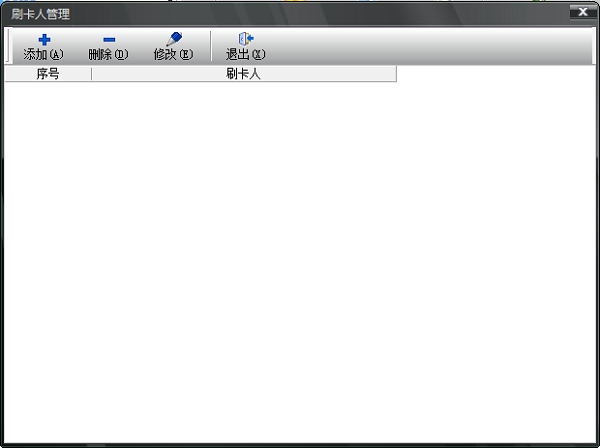Click the empty list area below 刷卡人 column
This screenshot has width=600, height=448.
(x=244, y=260)
